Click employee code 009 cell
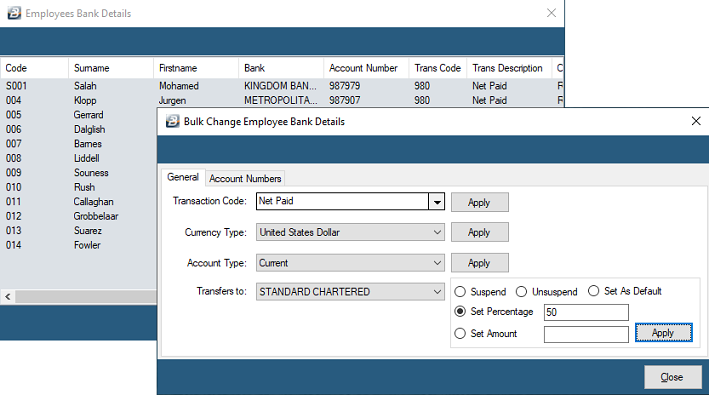This screenshot has width=709, height=395. tap(14, 173)
